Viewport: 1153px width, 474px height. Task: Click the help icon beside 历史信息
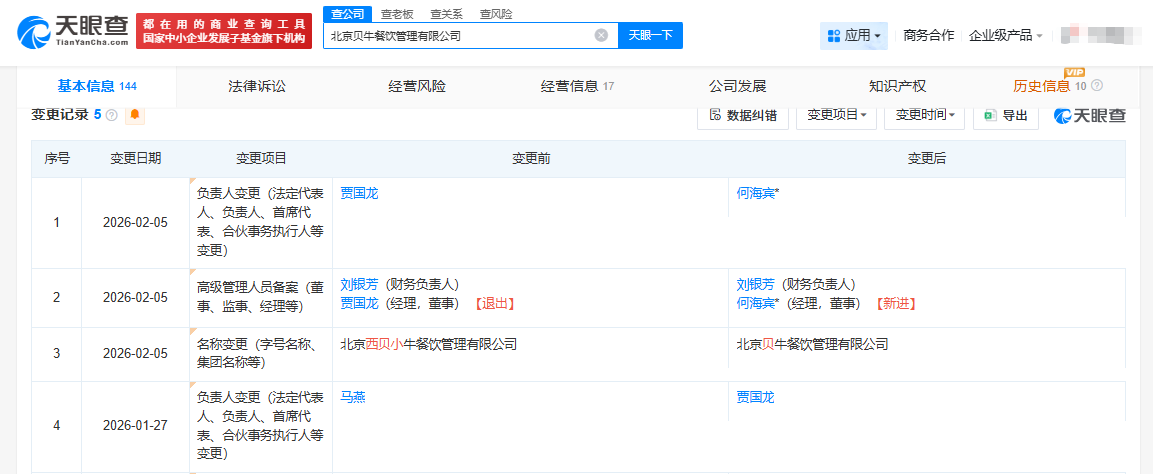(1097, 86)
